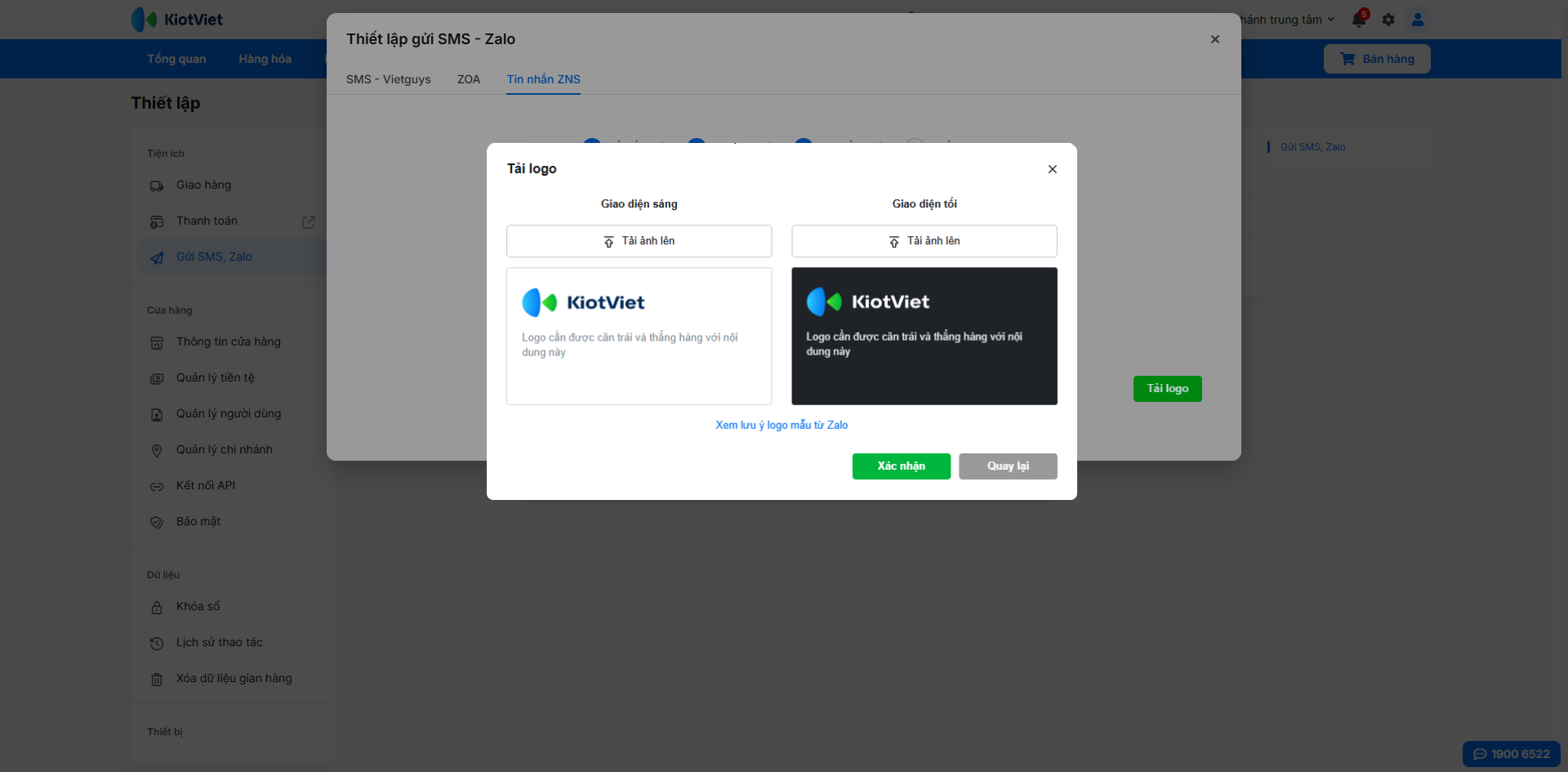
Task: Open the 1900 6522 support chat button
Action: (1511, 754)
